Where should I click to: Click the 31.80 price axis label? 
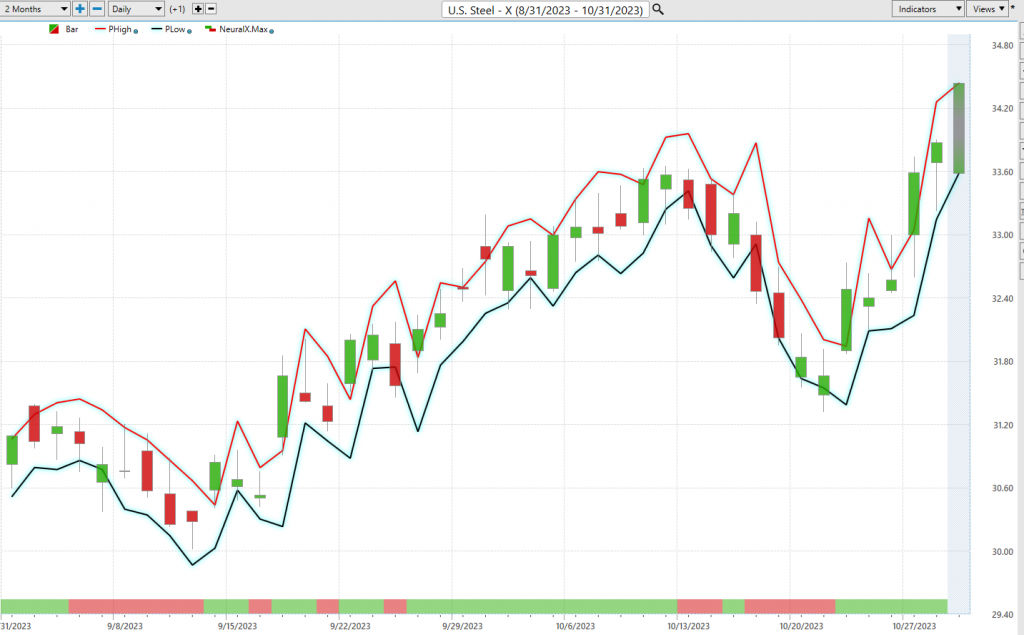1002,362
